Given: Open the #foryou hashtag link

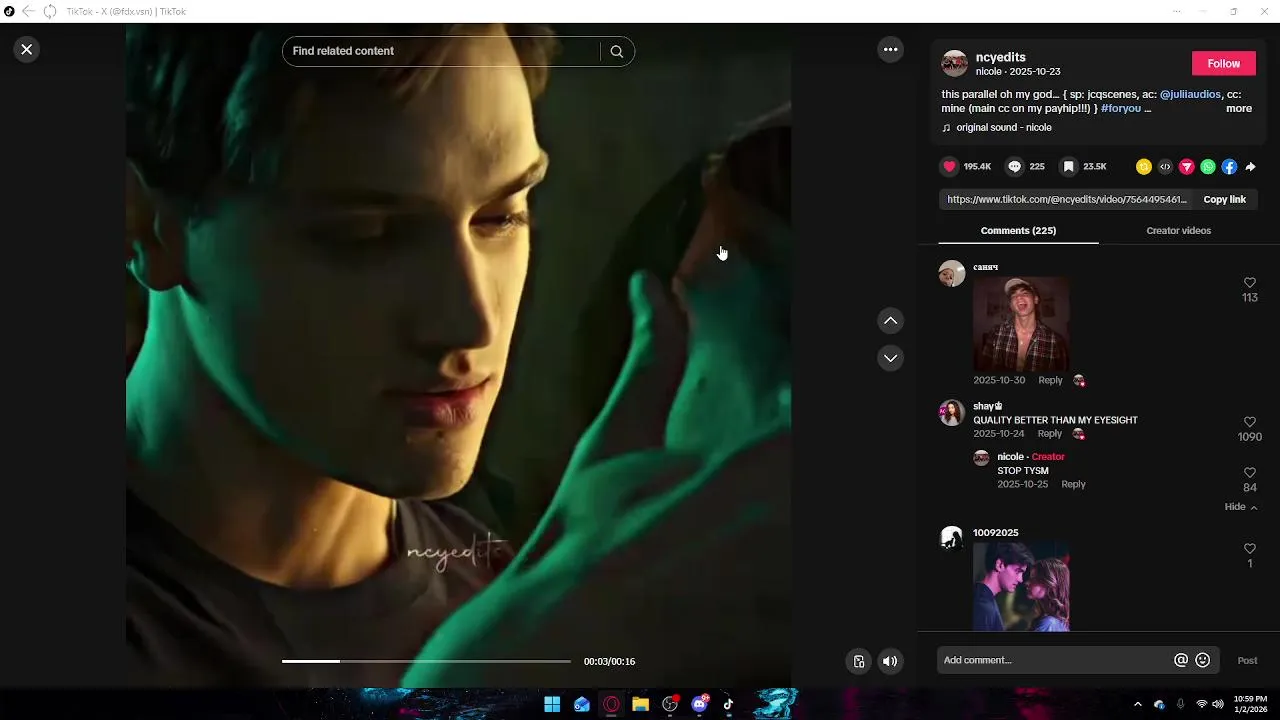Looking at the screenshot, I should coord(1121,108).
